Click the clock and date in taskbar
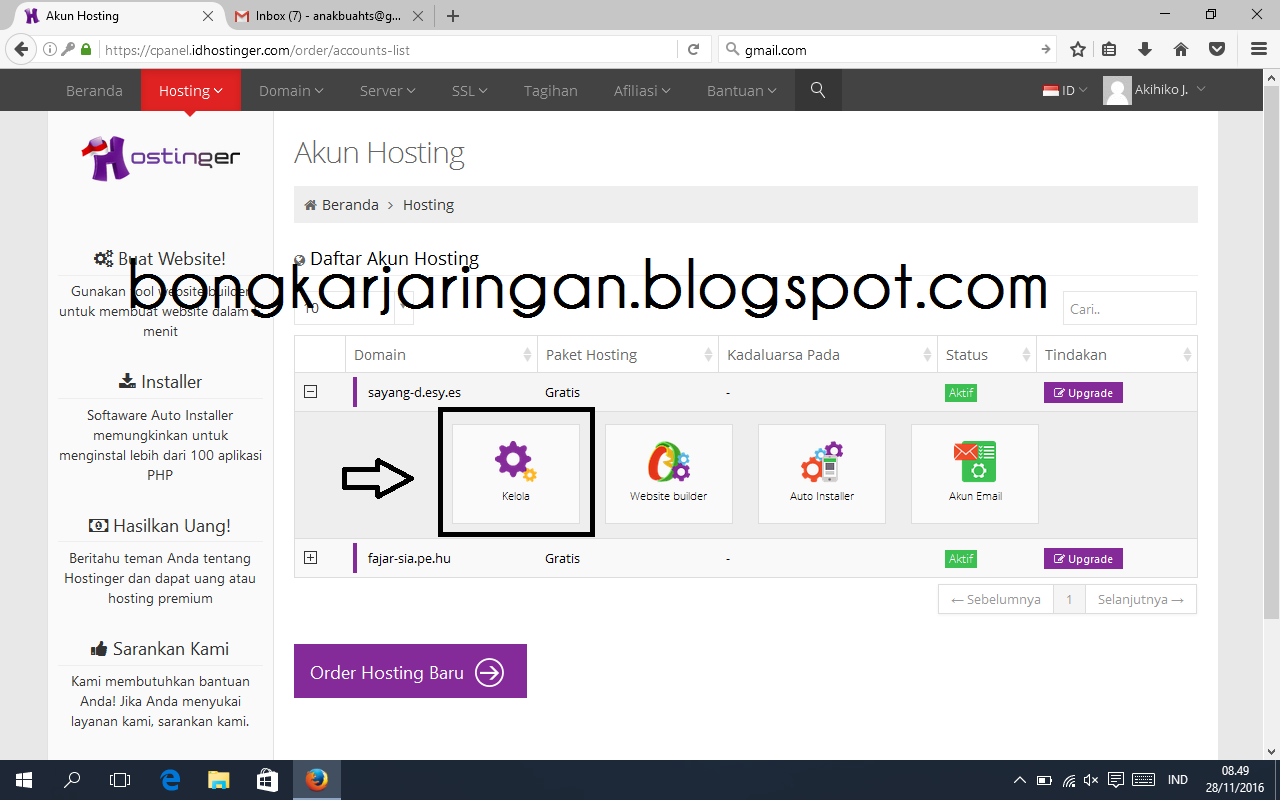The width and height of the screenshot is (1280, 800). [x=1236, y=780]
